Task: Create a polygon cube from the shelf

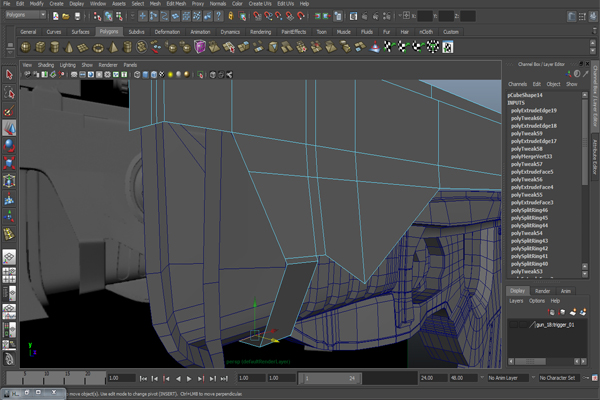Action: (40, 47)
